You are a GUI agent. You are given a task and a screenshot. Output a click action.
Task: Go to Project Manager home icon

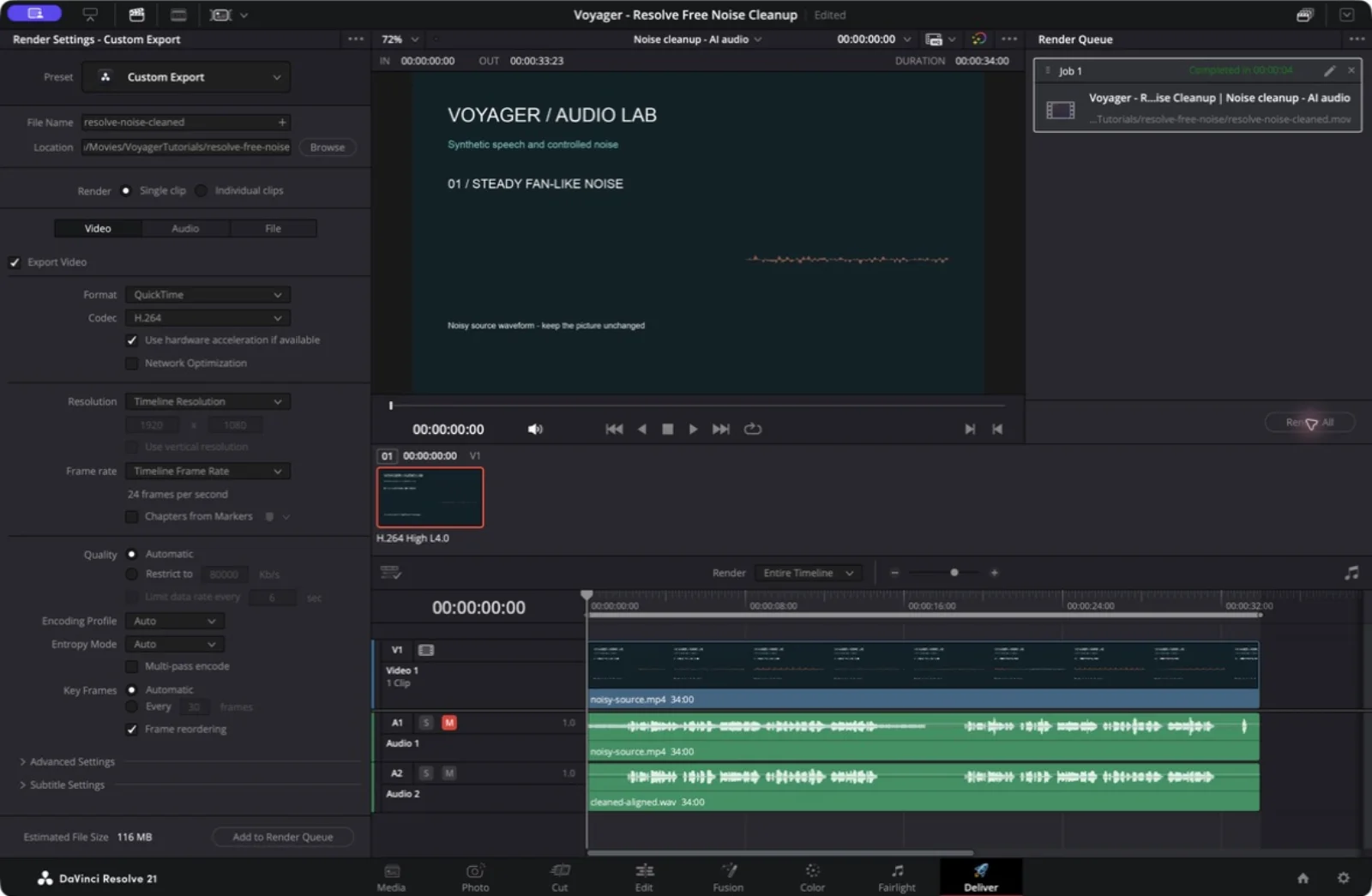1303,878
